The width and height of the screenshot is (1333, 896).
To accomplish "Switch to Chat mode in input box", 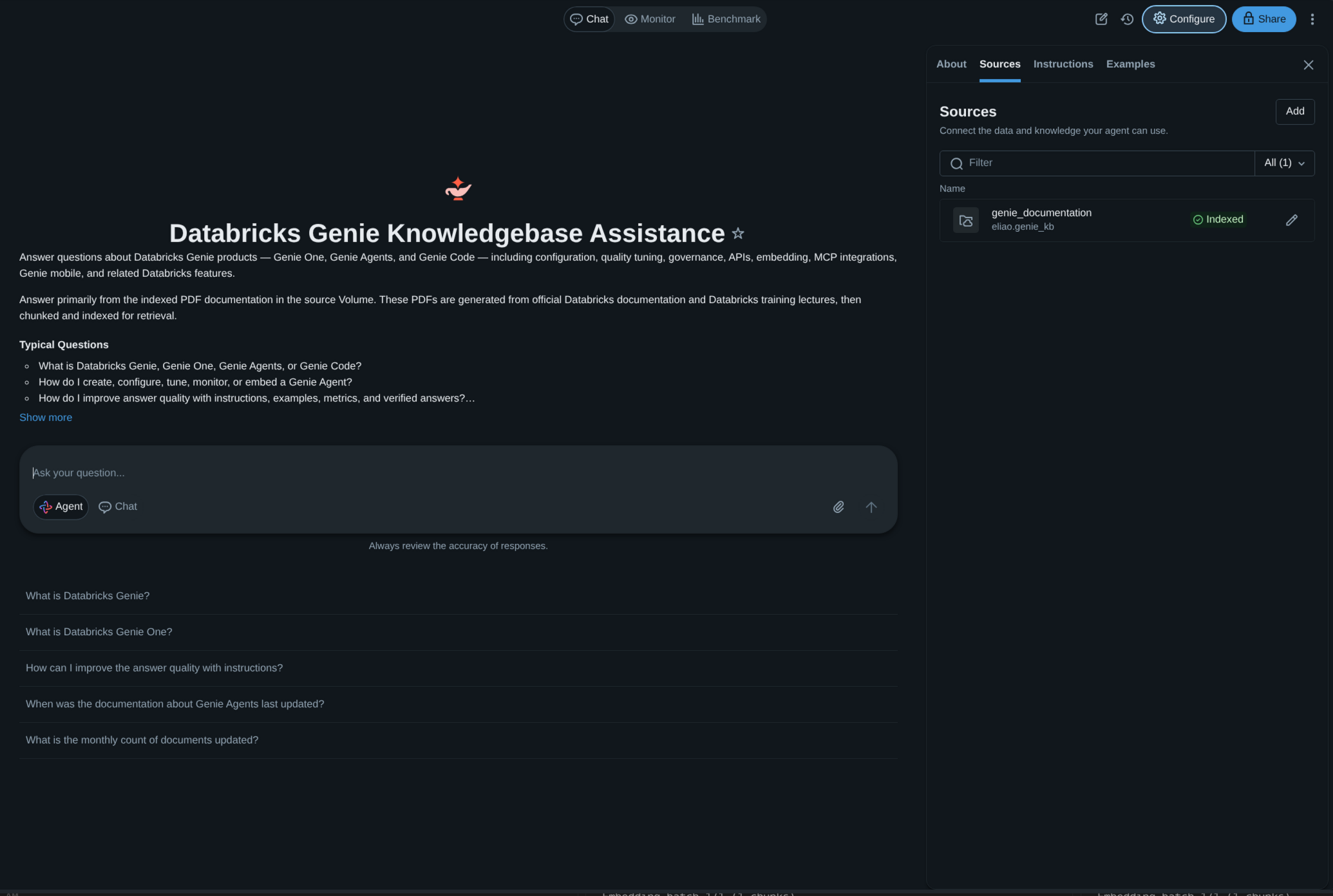I will 118,507.
